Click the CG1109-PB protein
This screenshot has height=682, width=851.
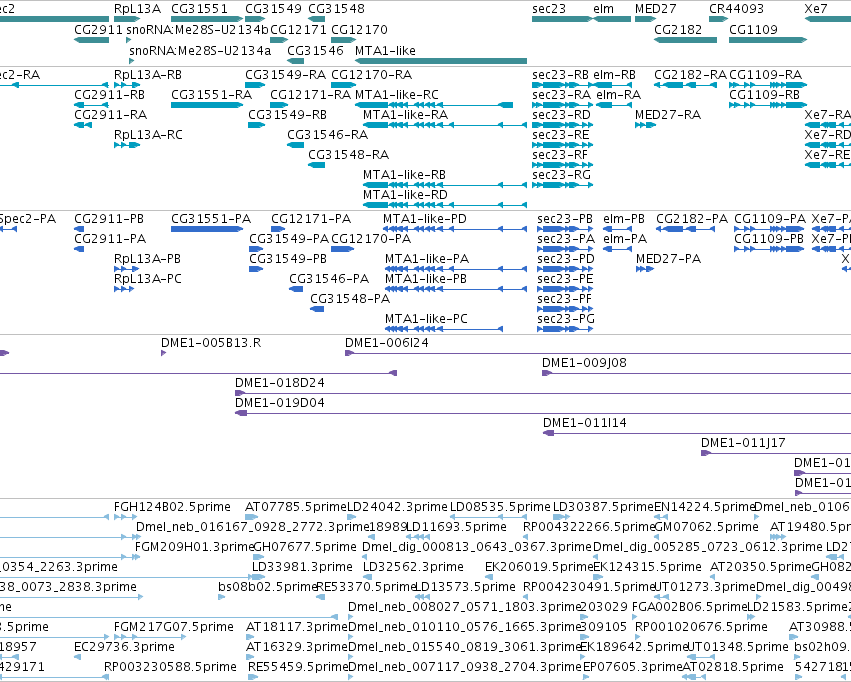tap(769, 249)
